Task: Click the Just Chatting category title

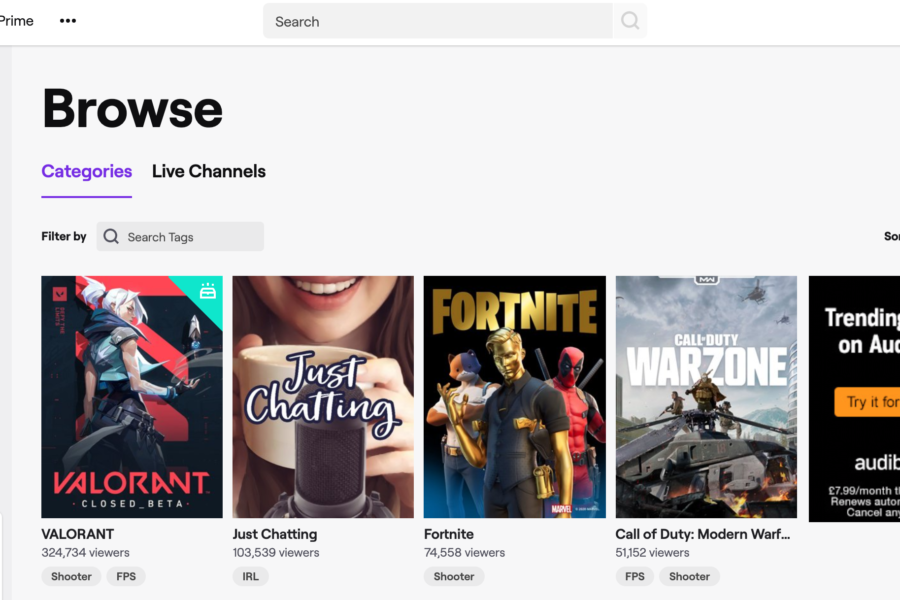Action: coord(275,534)
